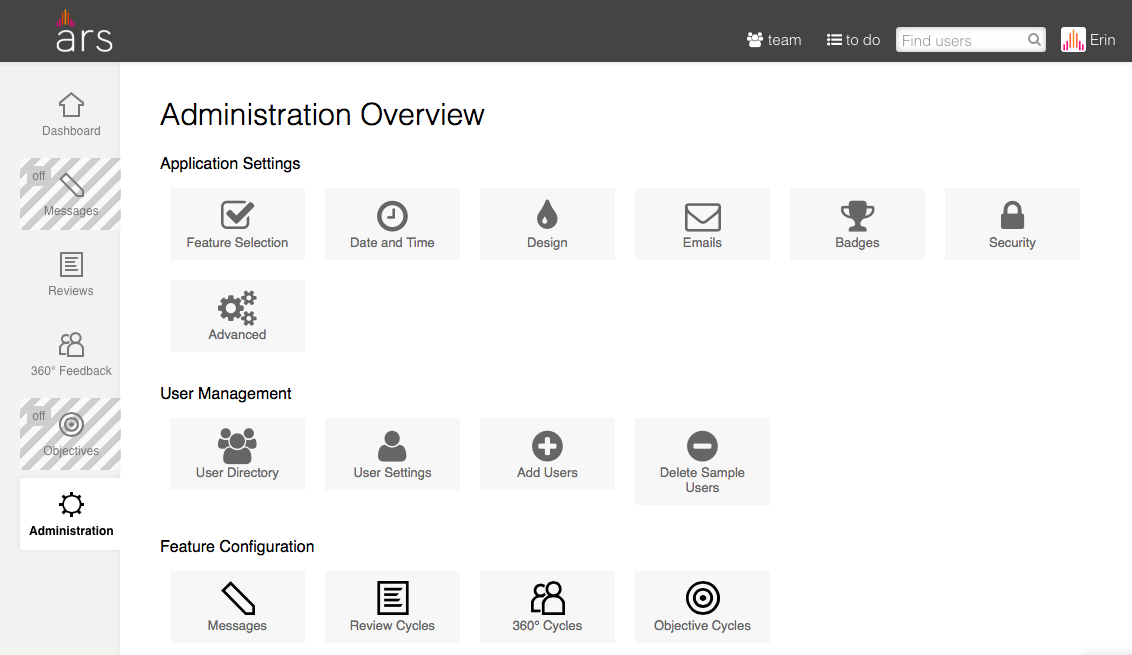Click the team link in header
Screen dimensions: 1132x655
(x=774, y=40)
